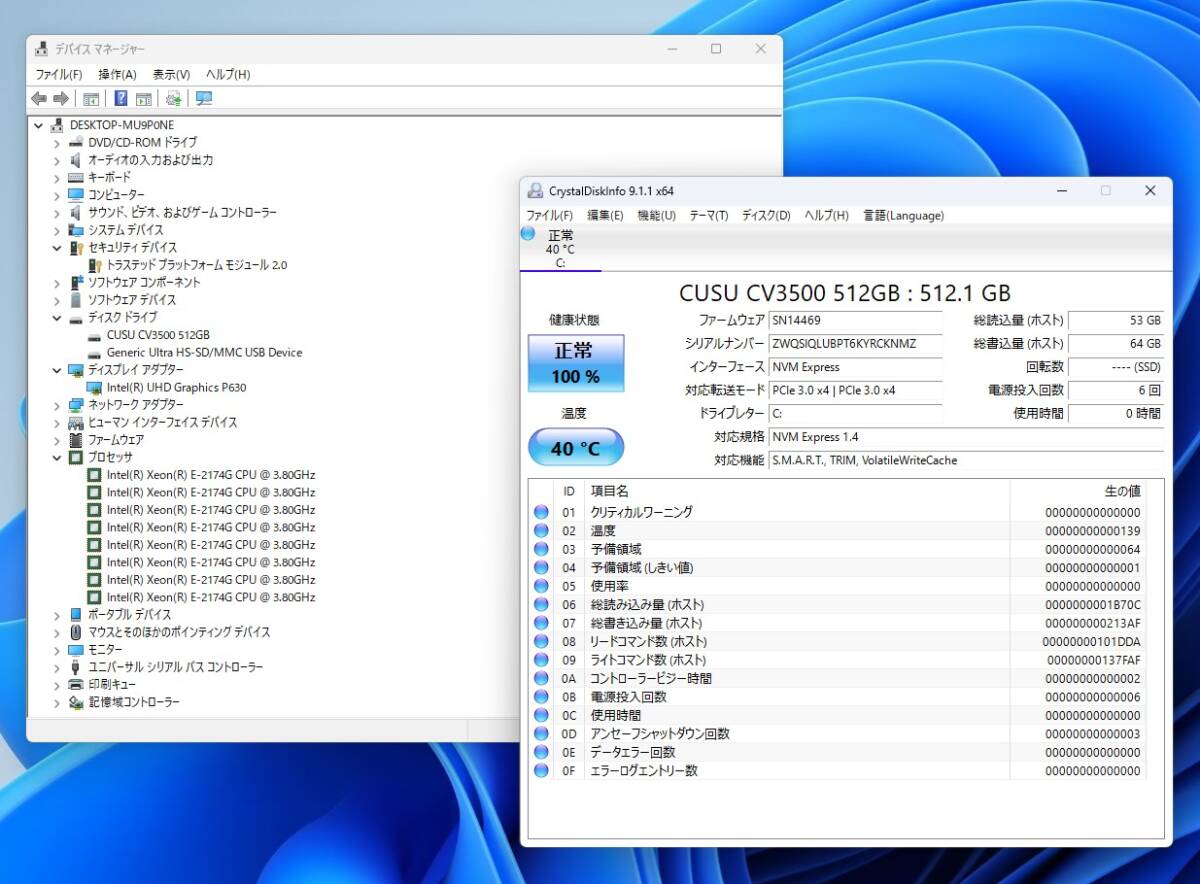Click the status circle for row 0F エラーログエントリー数
Image resolution: width=1200 pixels, height=884 pixels.
541,771
